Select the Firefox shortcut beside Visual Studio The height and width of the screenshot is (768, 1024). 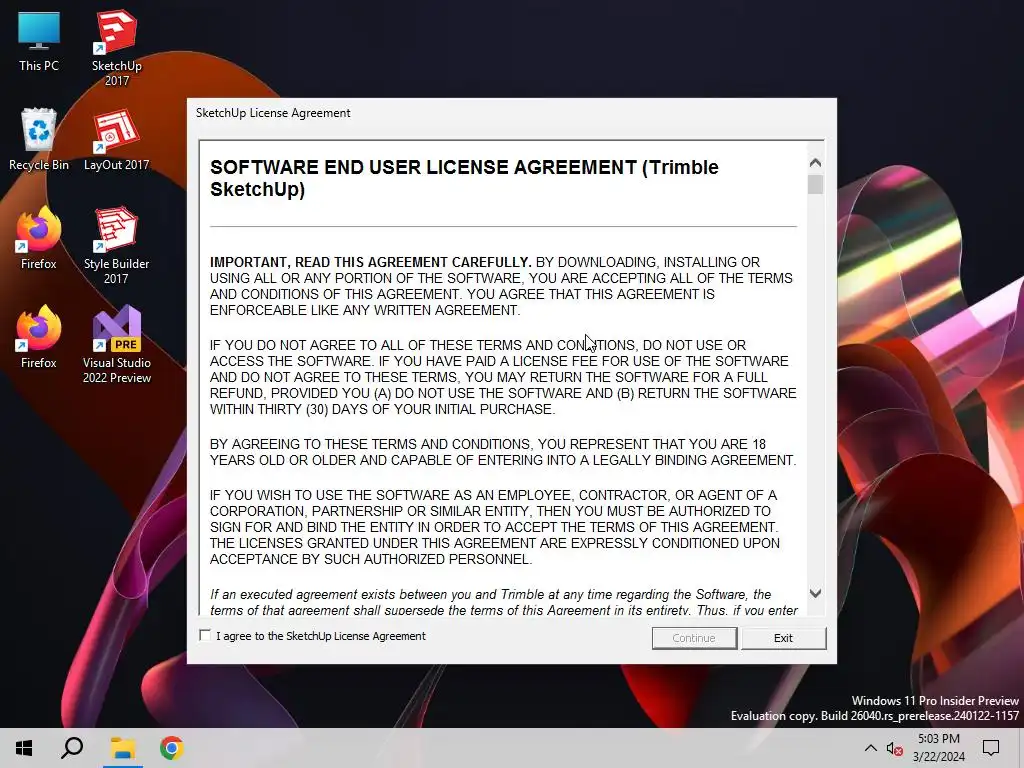(x=39, y=338)
